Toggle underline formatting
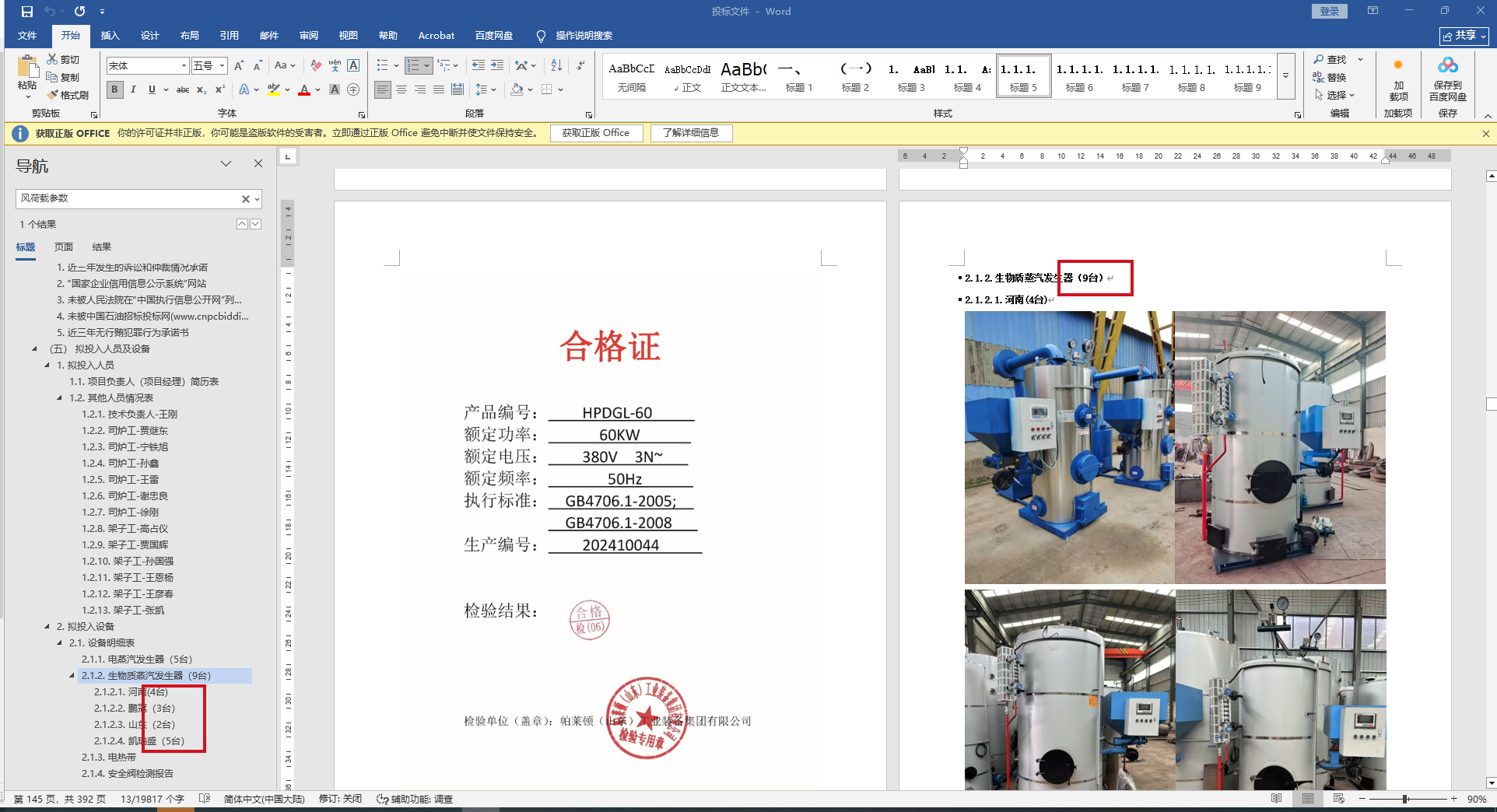Image resolution: width=1497 pixels, height=812 pixels. tap(152, 89)
